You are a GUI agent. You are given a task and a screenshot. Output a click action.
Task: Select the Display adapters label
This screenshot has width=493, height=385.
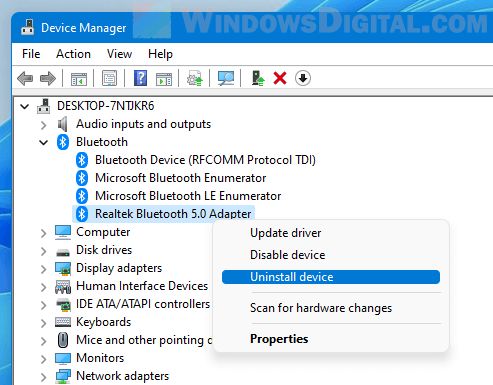coord(119,268)
